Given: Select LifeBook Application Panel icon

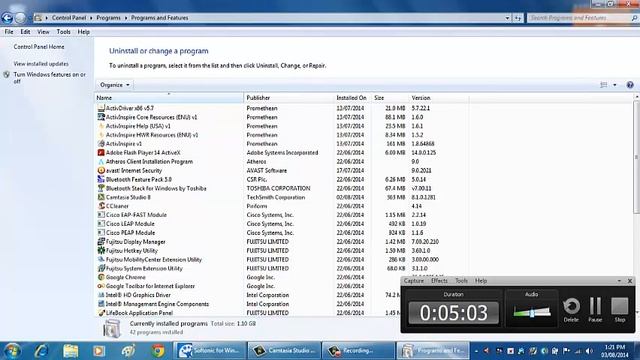Looking at the screenshot, I should click(101, 313).
